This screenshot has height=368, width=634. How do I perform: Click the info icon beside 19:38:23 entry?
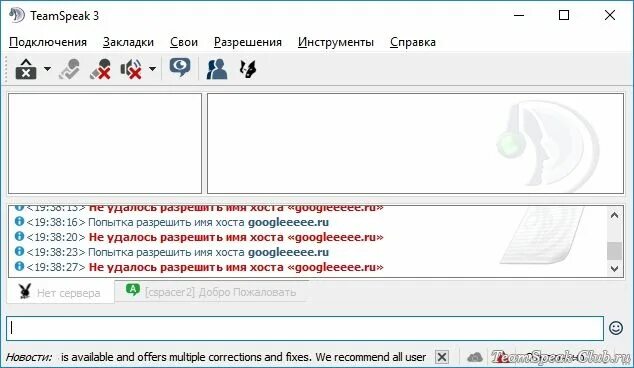(19, 251)
